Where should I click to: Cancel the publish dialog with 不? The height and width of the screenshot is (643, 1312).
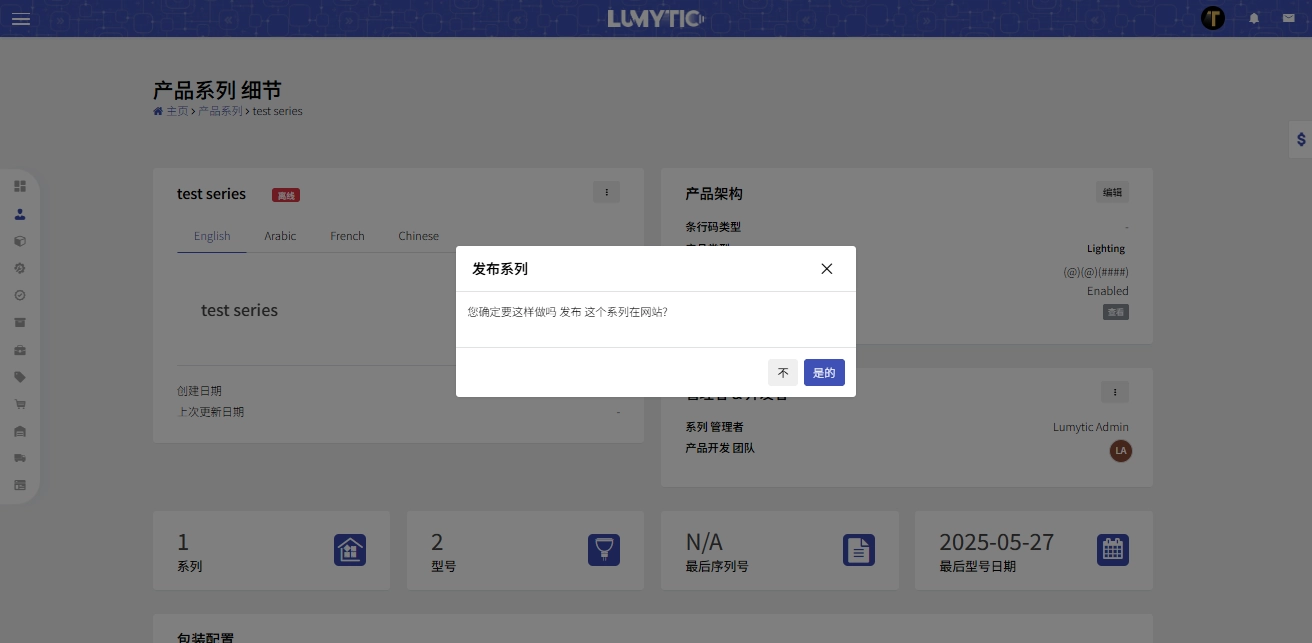tap(783, 372)
